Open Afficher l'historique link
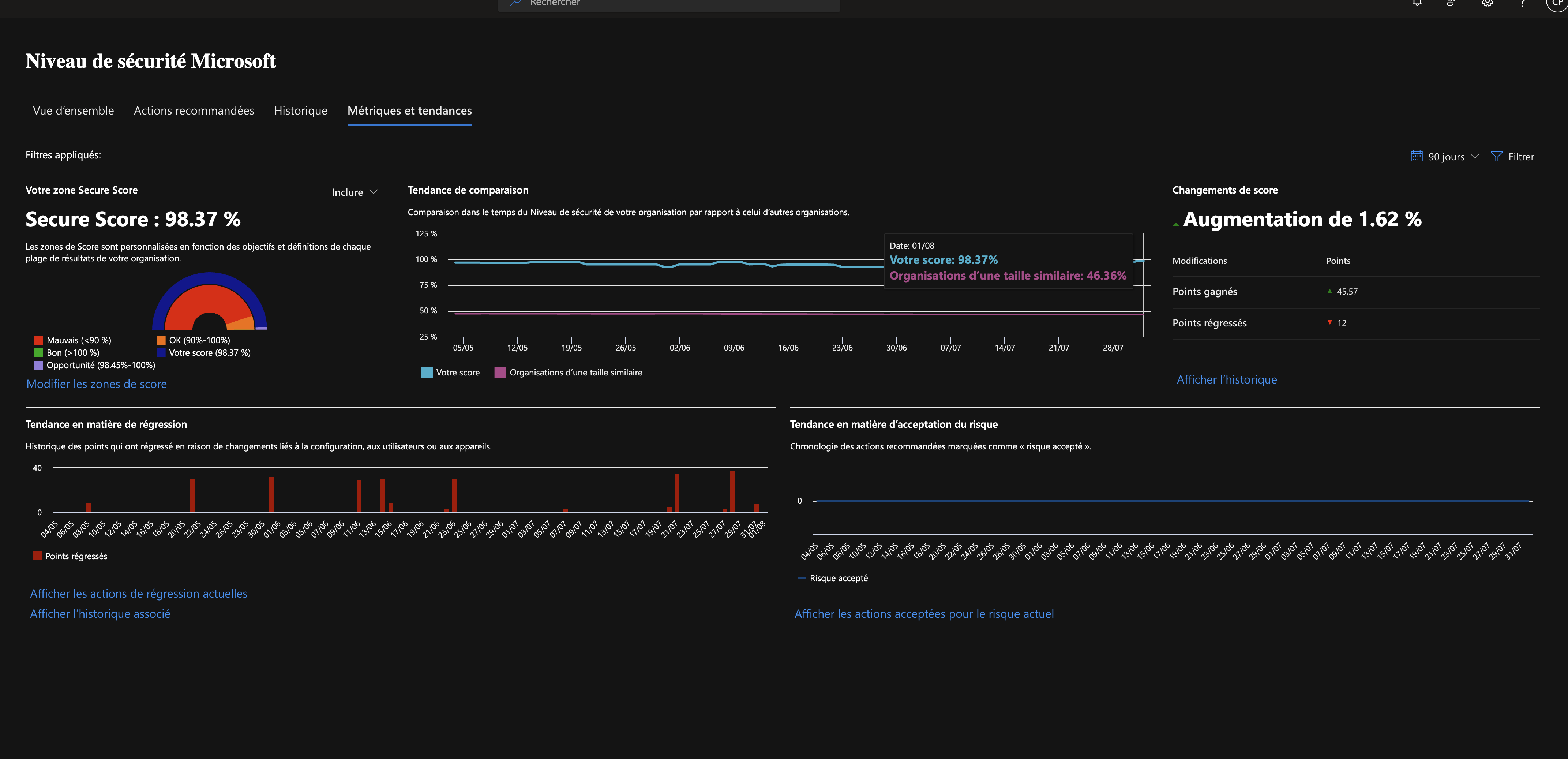 pos(1227,380)
